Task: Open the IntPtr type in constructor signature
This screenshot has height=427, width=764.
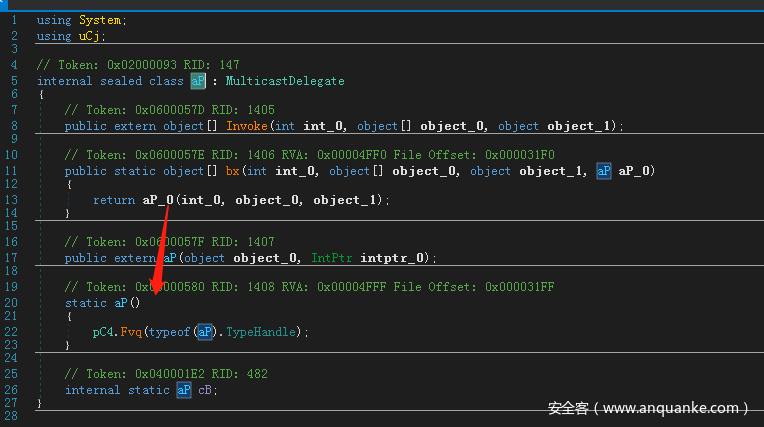Action: click(332, 258)
